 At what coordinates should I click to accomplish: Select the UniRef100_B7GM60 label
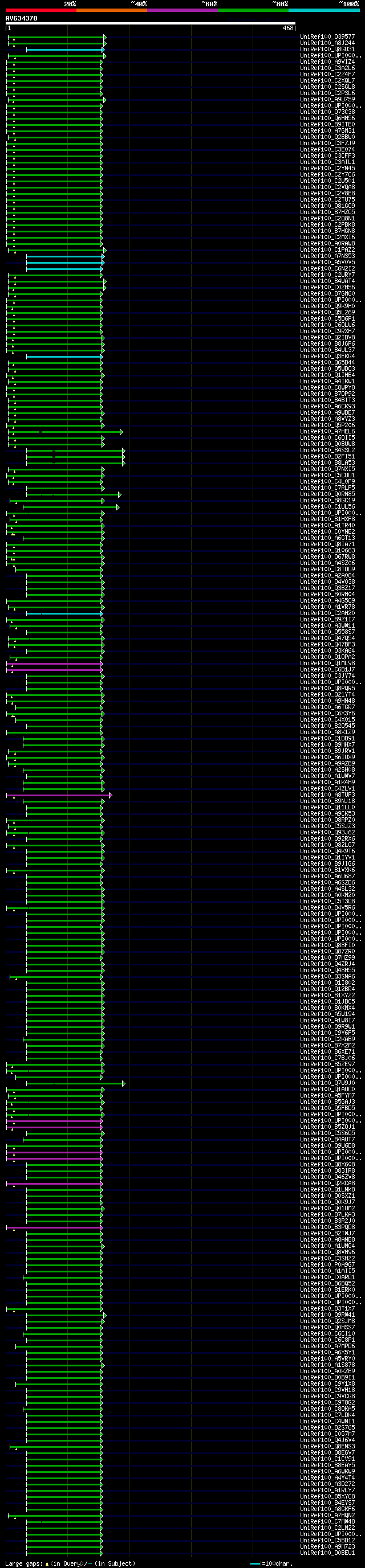tap(327, 294)
